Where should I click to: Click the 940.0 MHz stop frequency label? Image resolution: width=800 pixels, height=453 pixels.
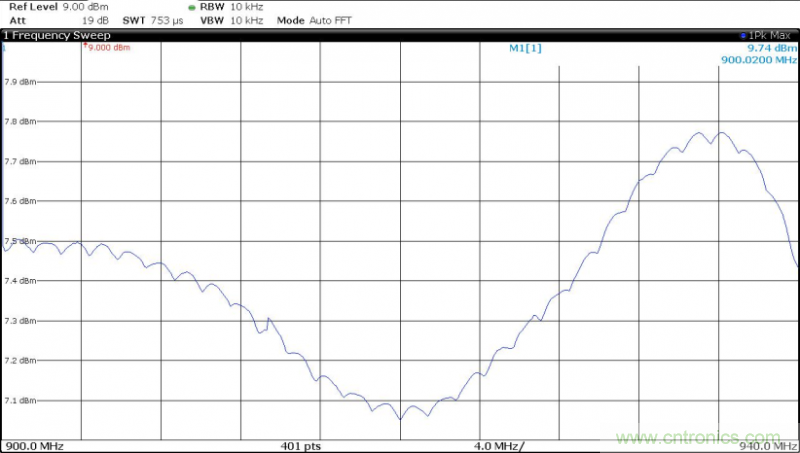[x=764, y=446]
